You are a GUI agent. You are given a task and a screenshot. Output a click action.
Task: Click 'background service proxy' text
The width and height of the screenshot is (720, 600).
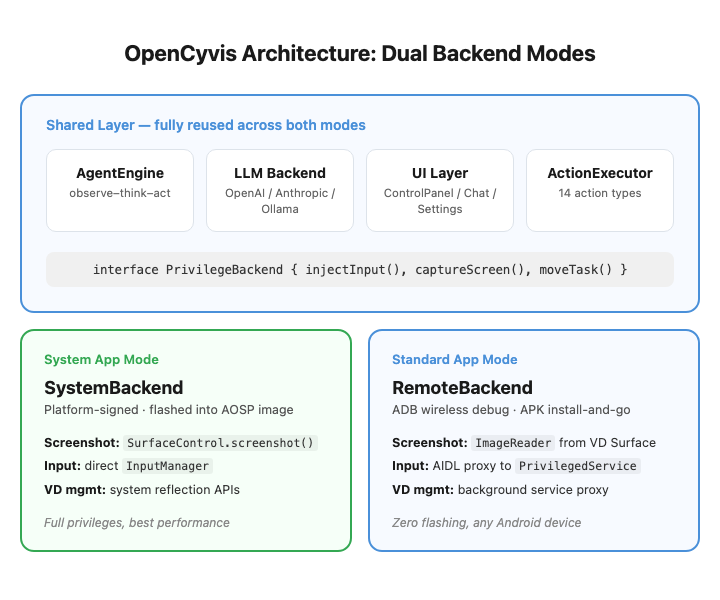533,490
